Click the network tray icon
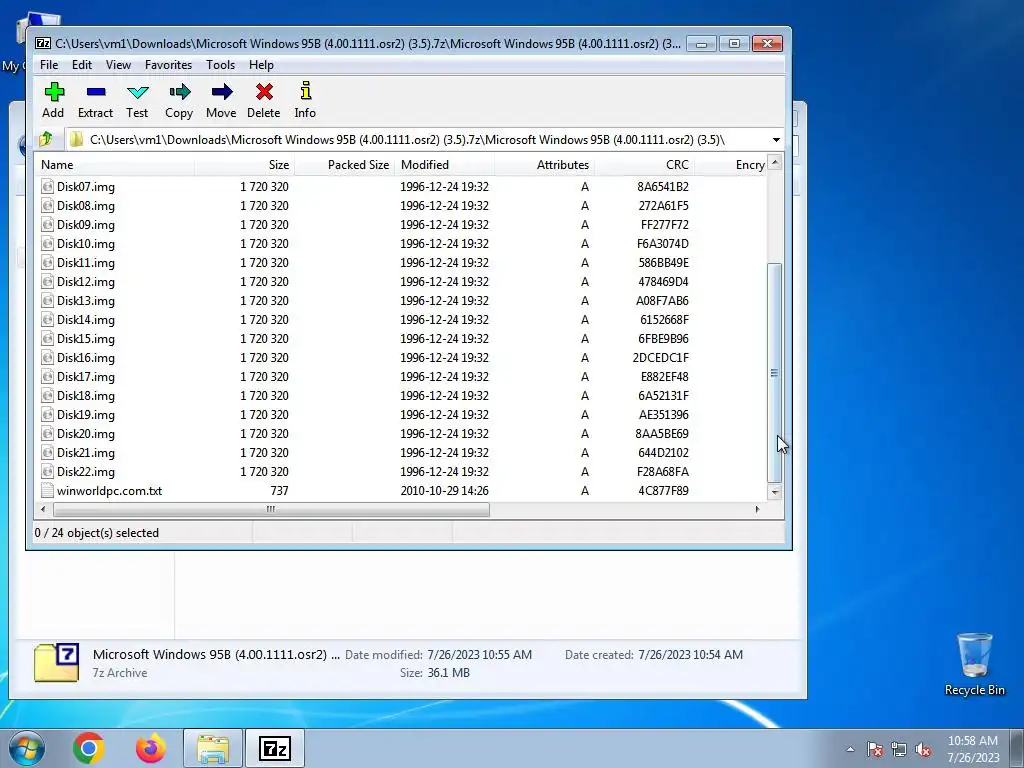1024x768 pixels. pos(899,749)
